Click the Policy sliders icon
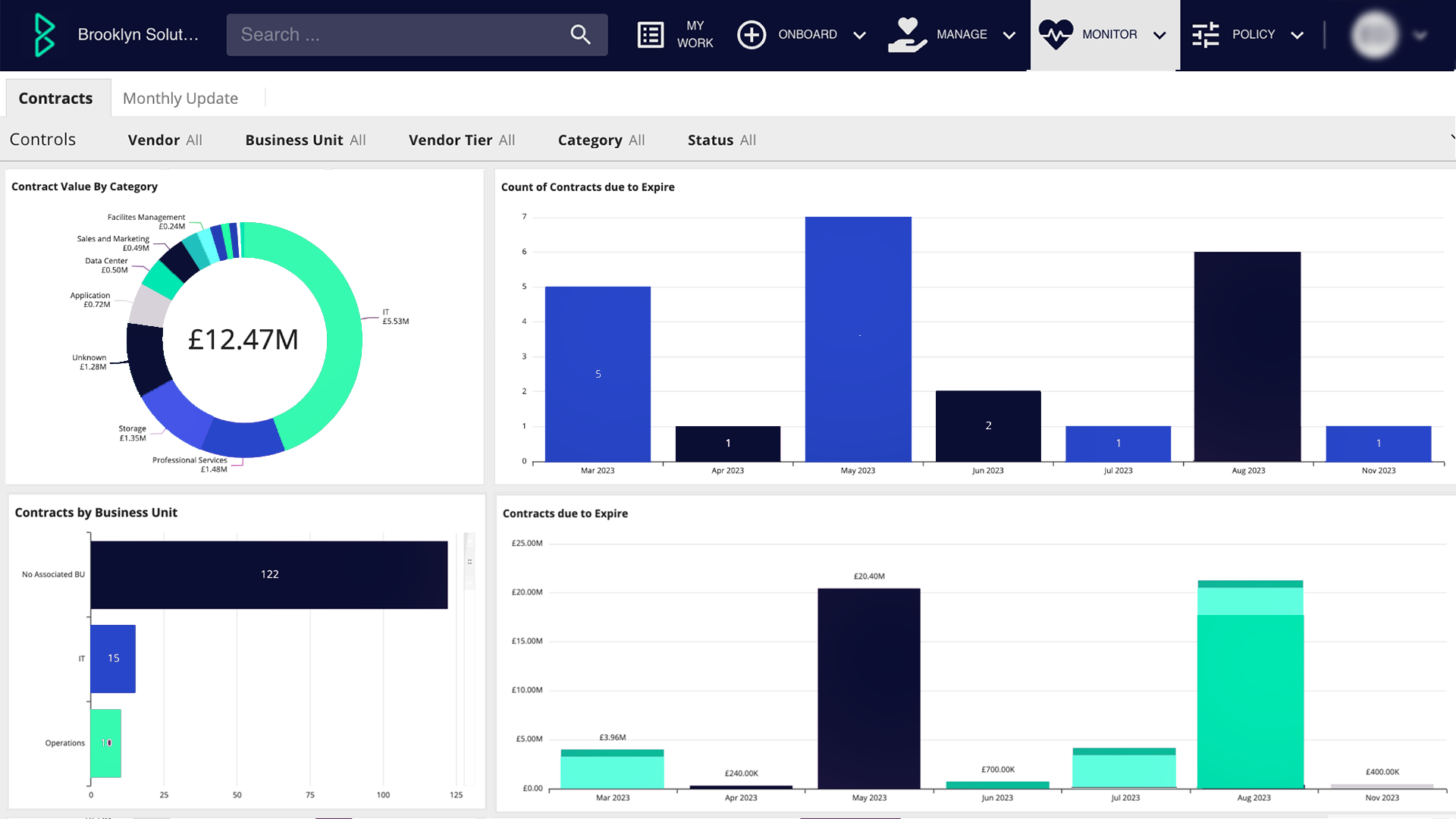 coord(1205,35)
